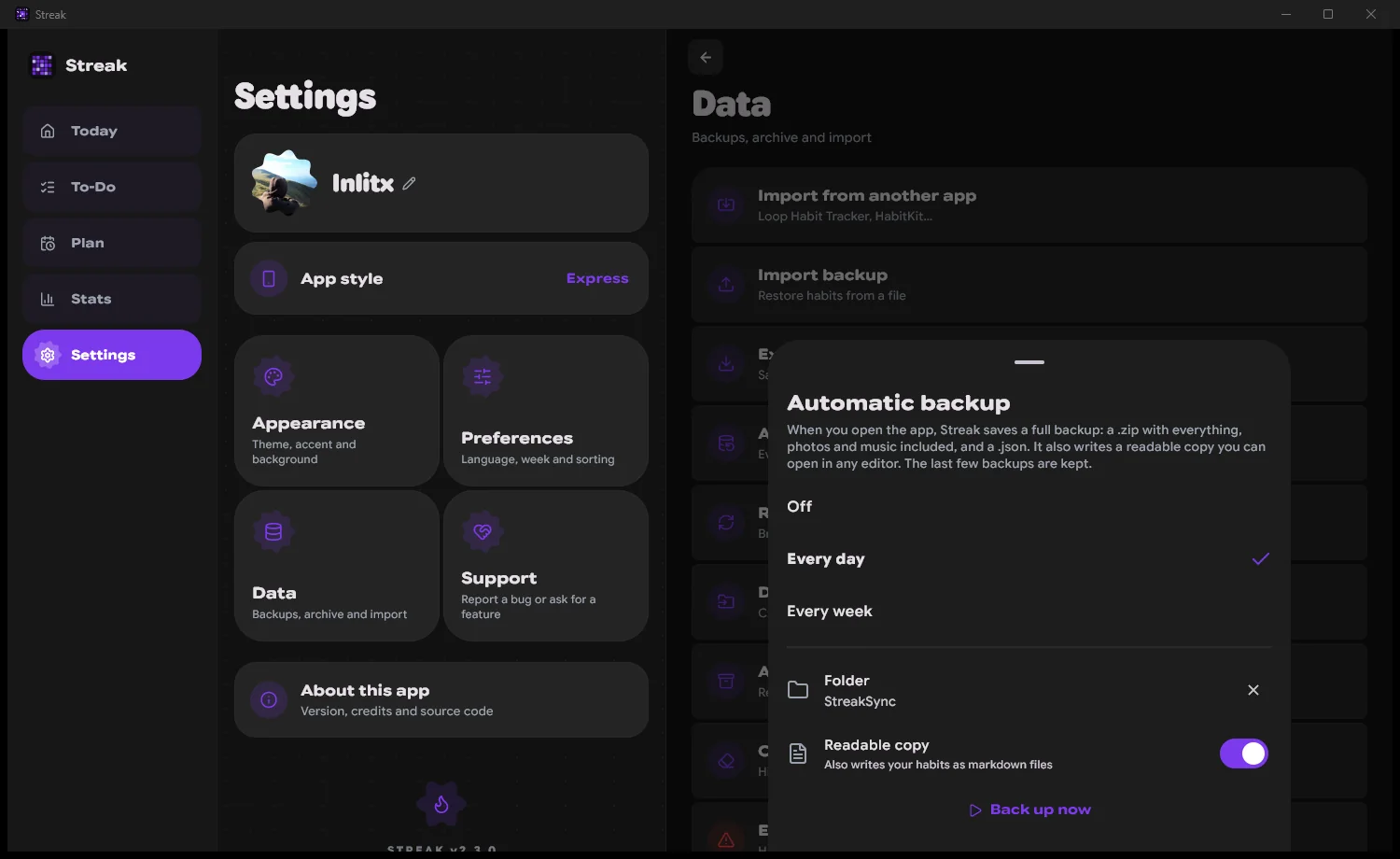Click the flame badge above Streak version

[441, 804]
